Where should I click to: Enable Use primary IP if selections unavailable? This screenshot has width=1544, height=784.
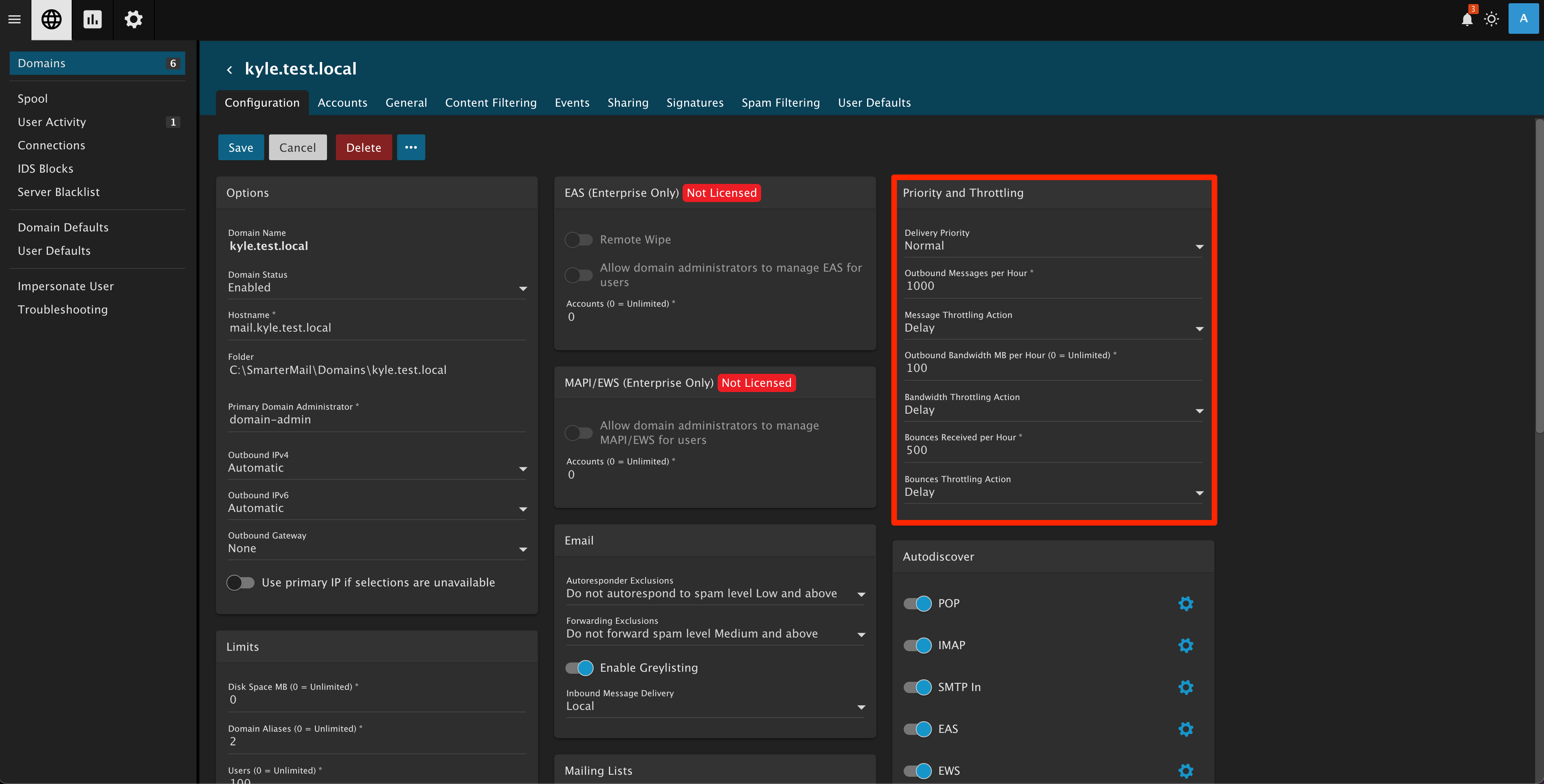(x=240, y=582)
